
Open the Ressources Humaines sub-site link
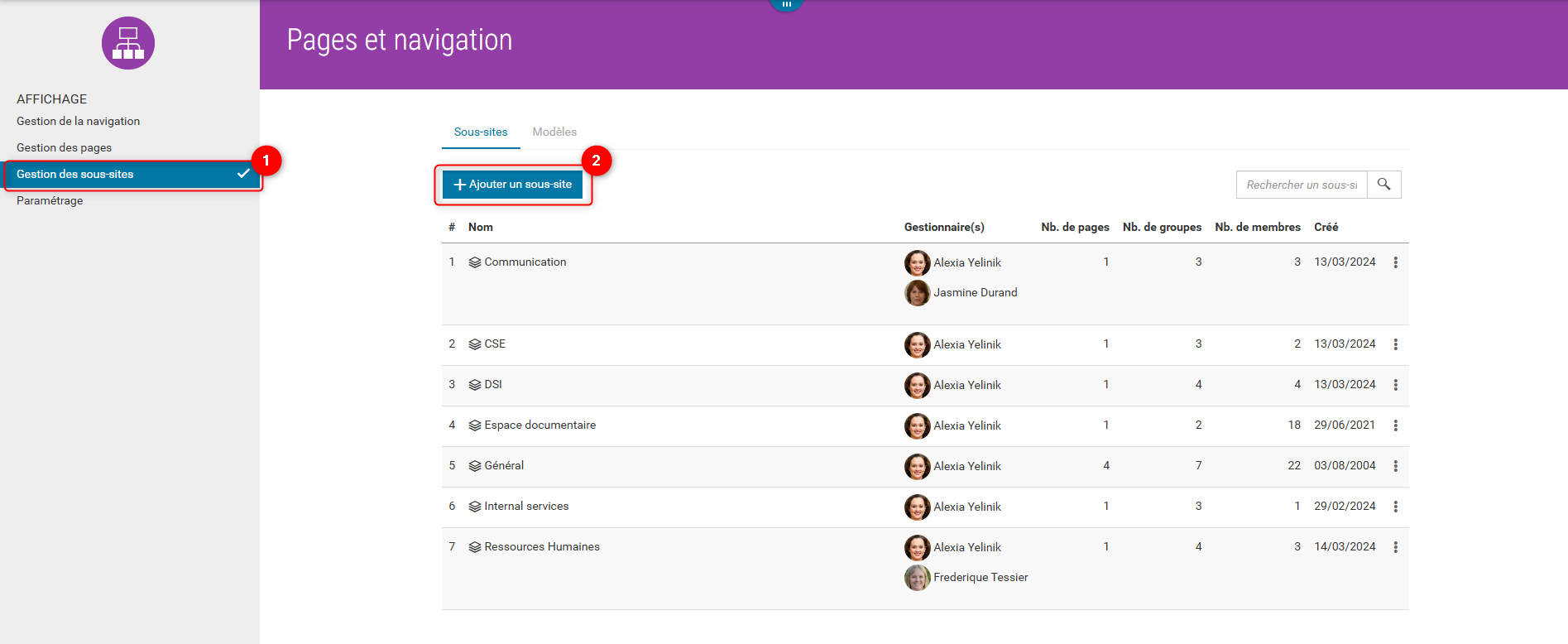(542, 547)
